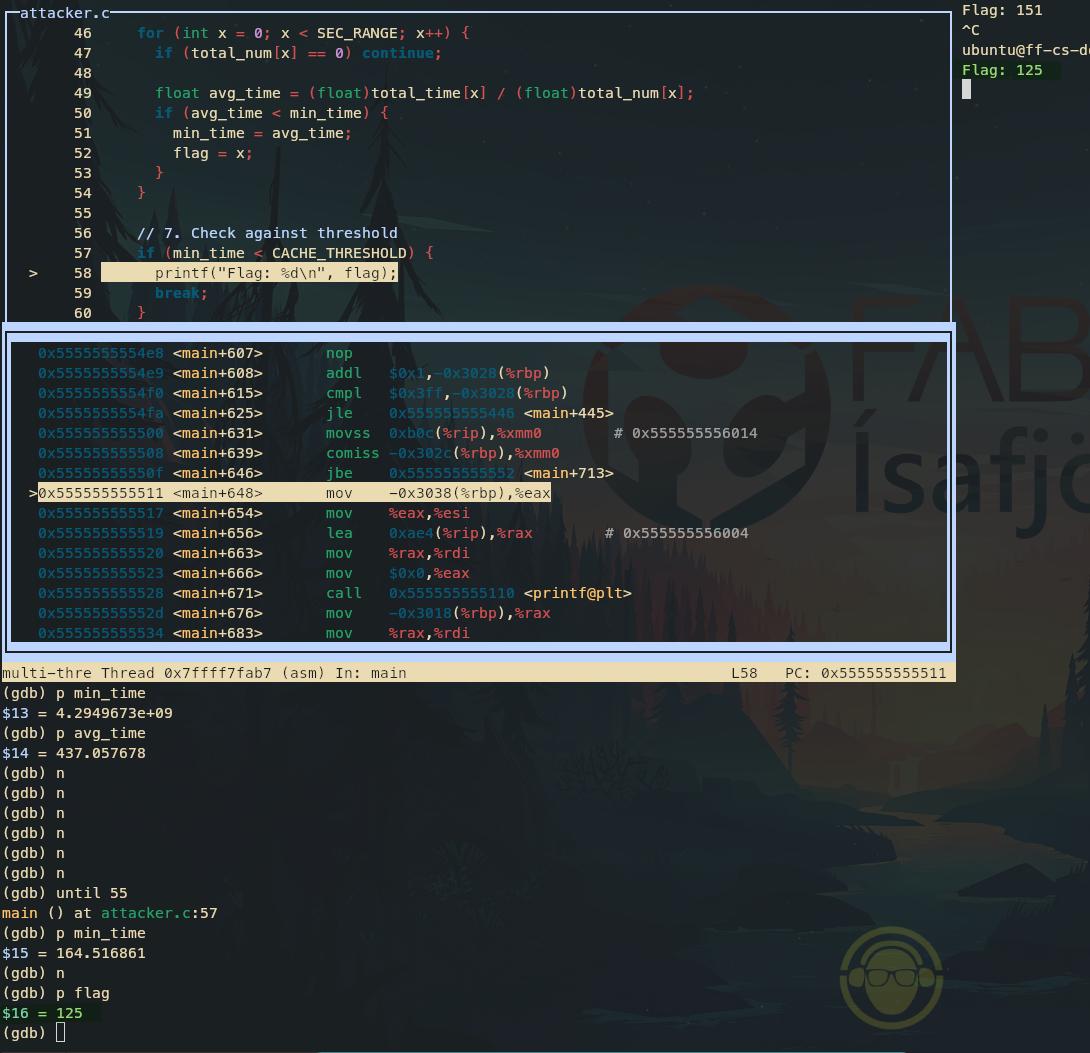This screenshot has width=1090, height=1053.
Task: Select the 'p flag' gdb command
Action: pos(83,993)
